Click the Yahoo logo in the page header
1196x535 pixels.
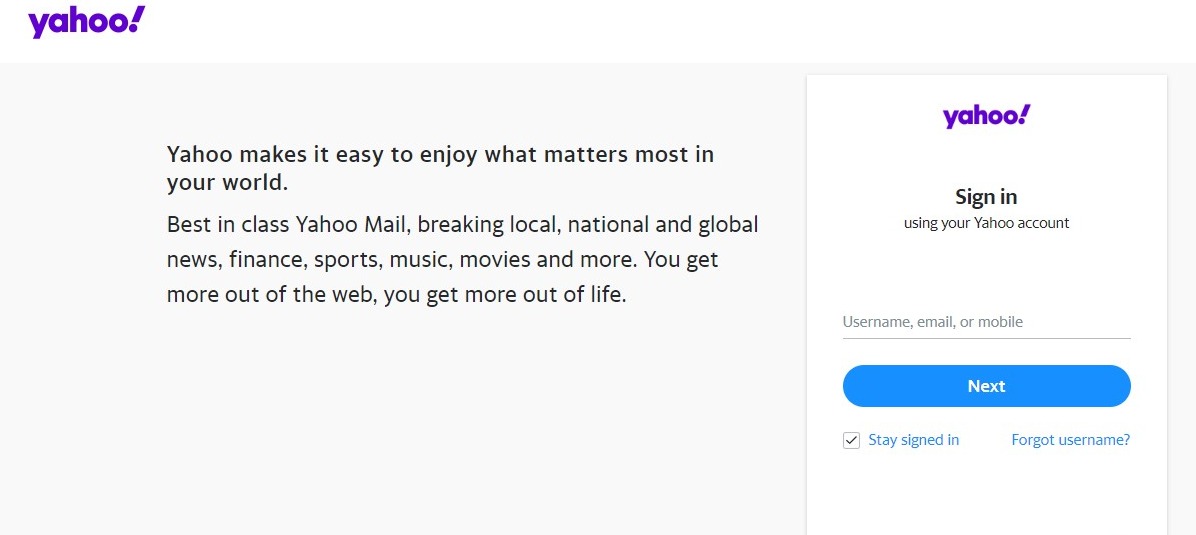[x=86, y=21]
